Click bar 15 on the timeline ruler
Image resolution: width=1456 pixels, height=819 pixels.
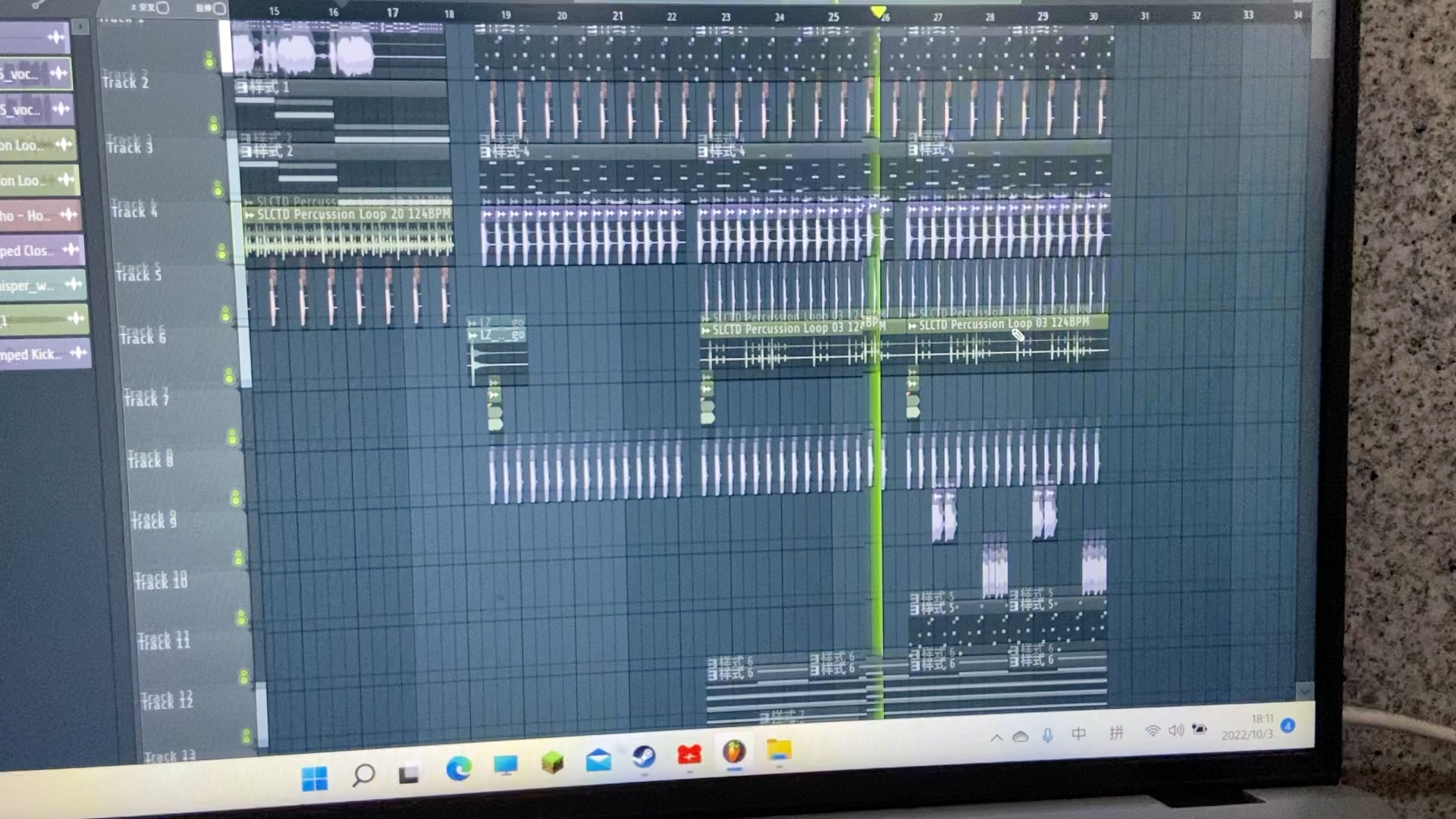tap(274, 11)
